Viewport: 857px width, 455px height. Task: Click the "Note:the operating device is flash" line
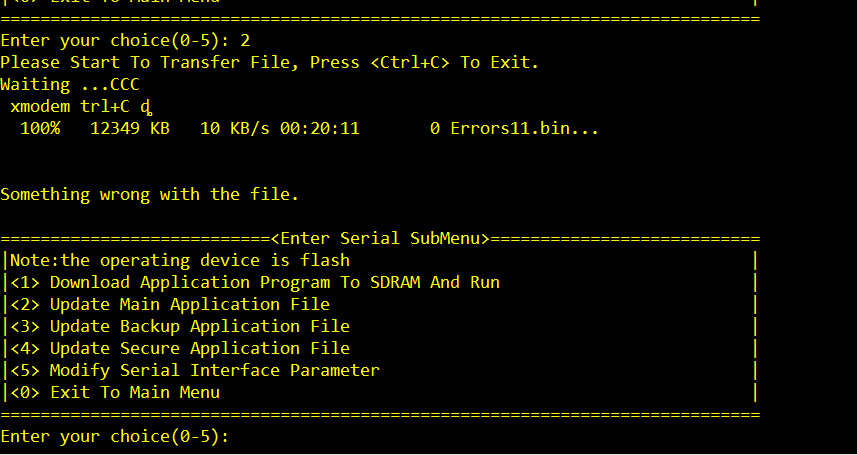178,260
